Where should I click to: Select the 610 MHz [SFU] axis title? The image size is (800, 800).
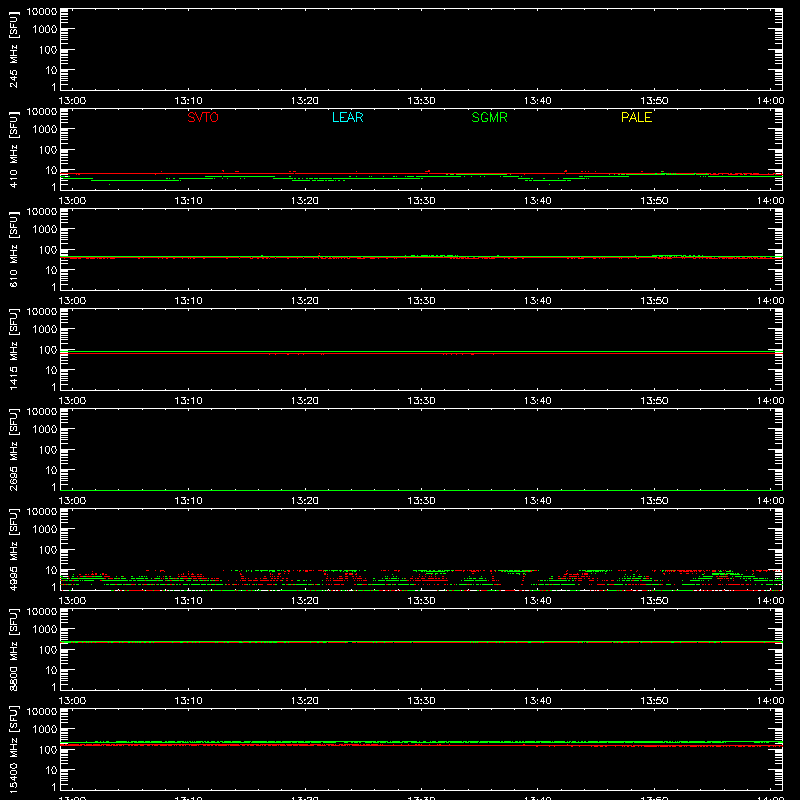pyautogui.click(x=14, y=249)
